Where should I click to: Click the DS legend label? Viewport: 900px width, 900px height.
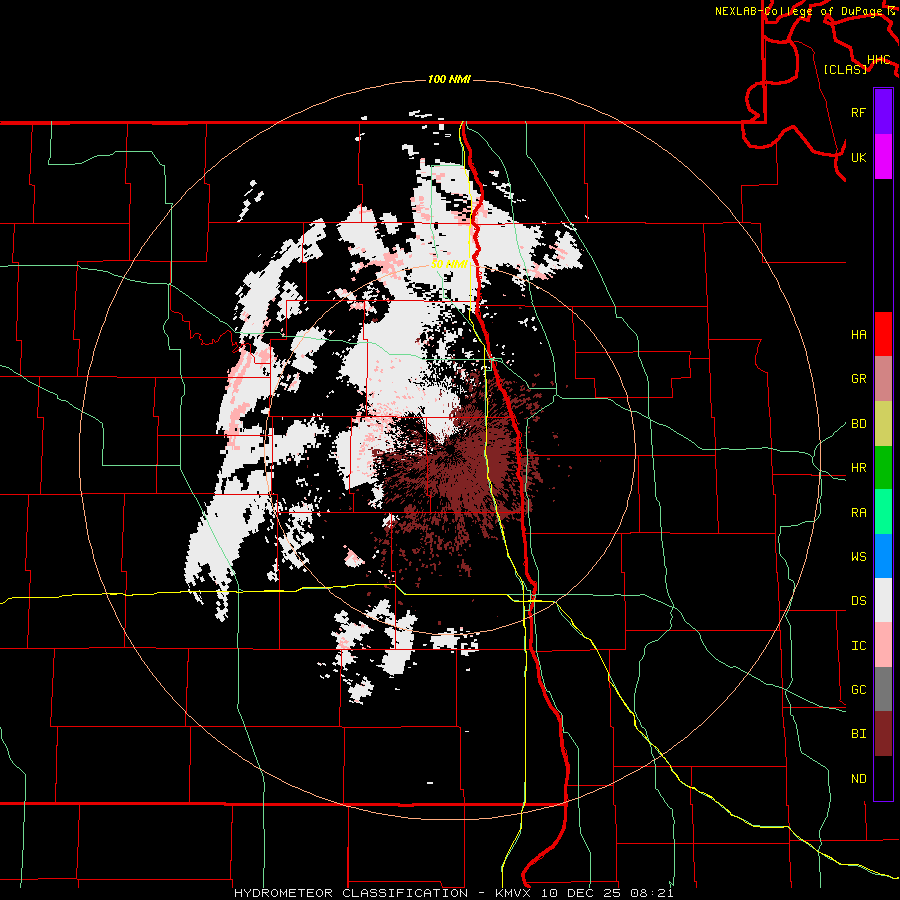[x=858, y=600]
